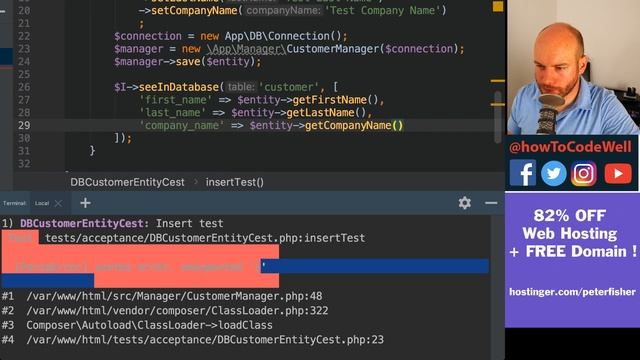
Task: Click the Composer\Autoload\ClassLoader->loadClass trace line
Action: 149,325
